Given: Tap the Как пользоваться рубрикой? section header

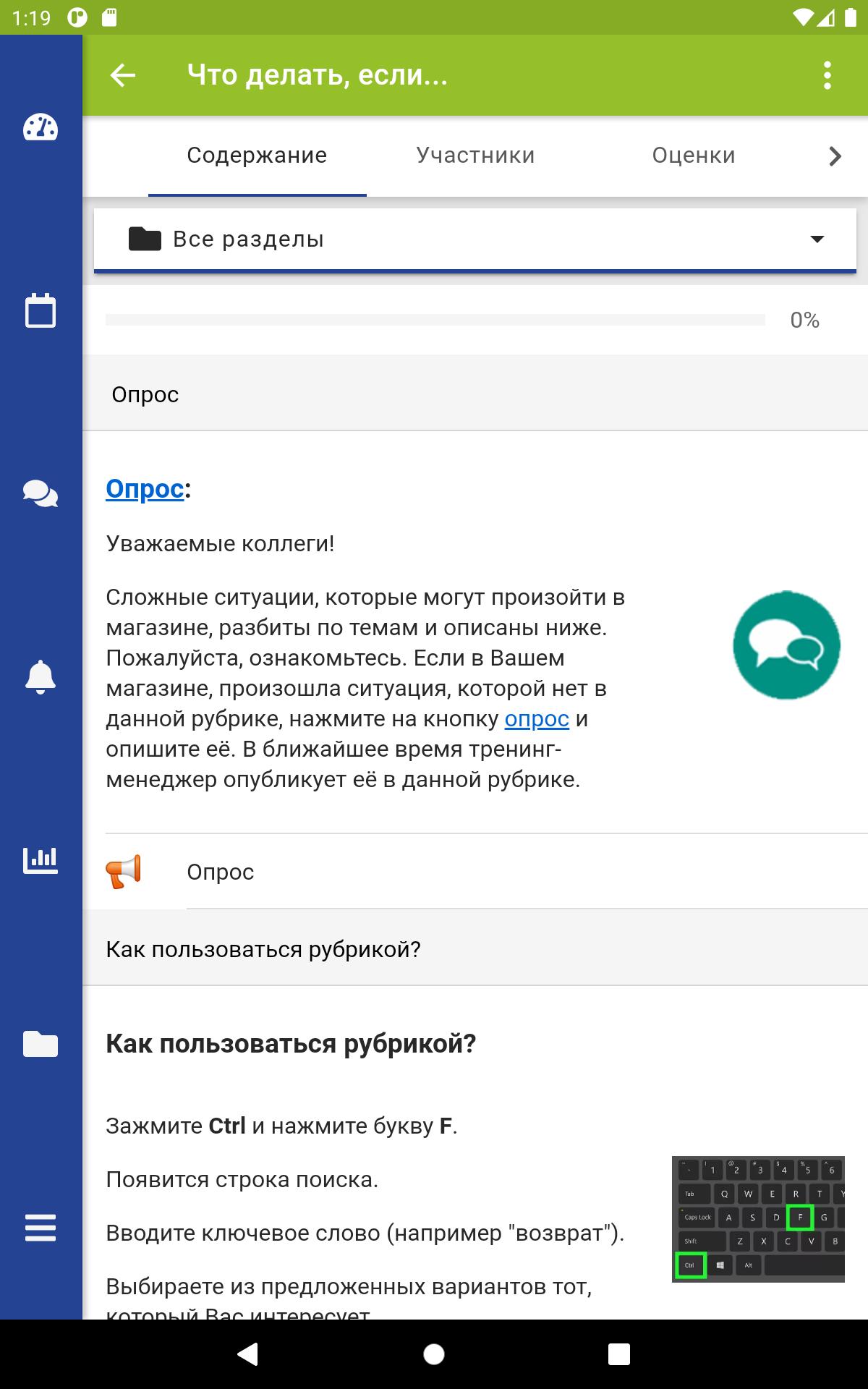Looking at the screenshot, I should [475, 949].
